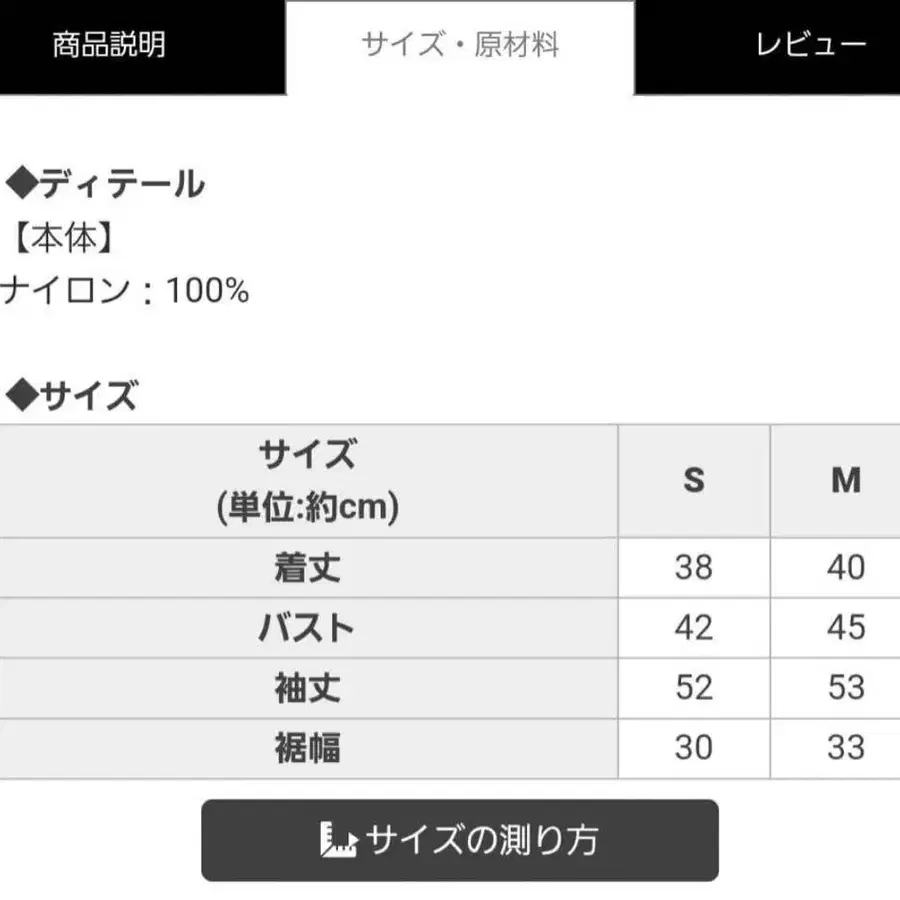Click the 【本体】 label
Viewport: 900px width, 900px height.
pos(64,238)
